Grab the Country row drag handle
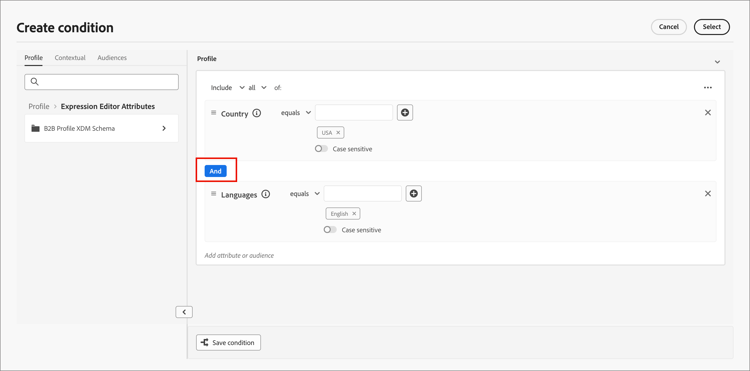750x371 pixels. click(214, 113)
